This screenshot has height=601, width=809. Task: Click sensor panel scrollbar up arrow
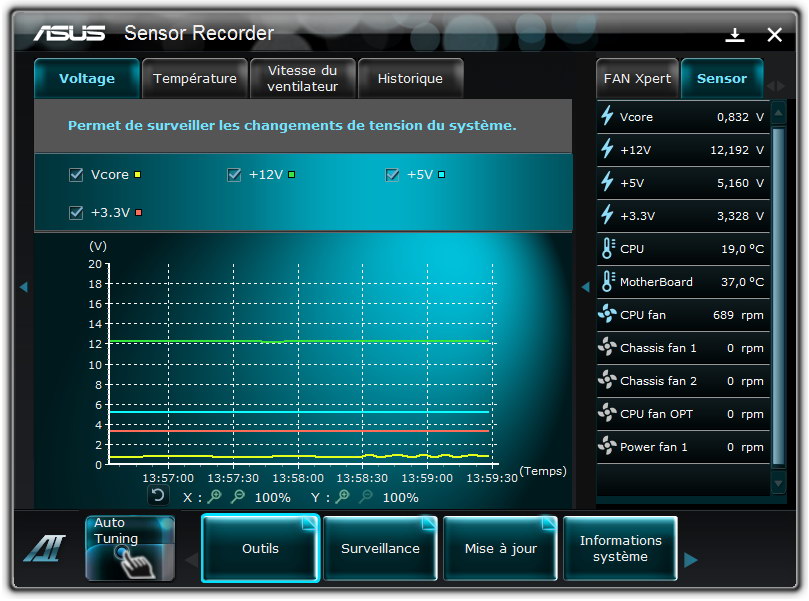click(x=779, y=112)
